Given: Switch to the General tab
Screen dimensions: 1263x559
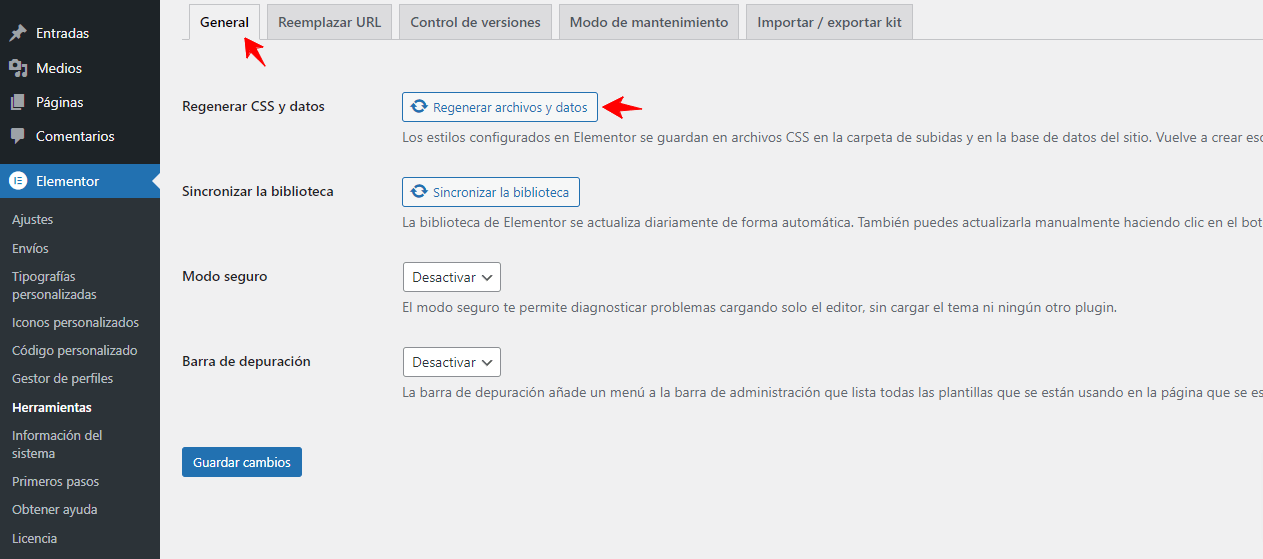Looking at the screenshot, I should coord(224,22).
